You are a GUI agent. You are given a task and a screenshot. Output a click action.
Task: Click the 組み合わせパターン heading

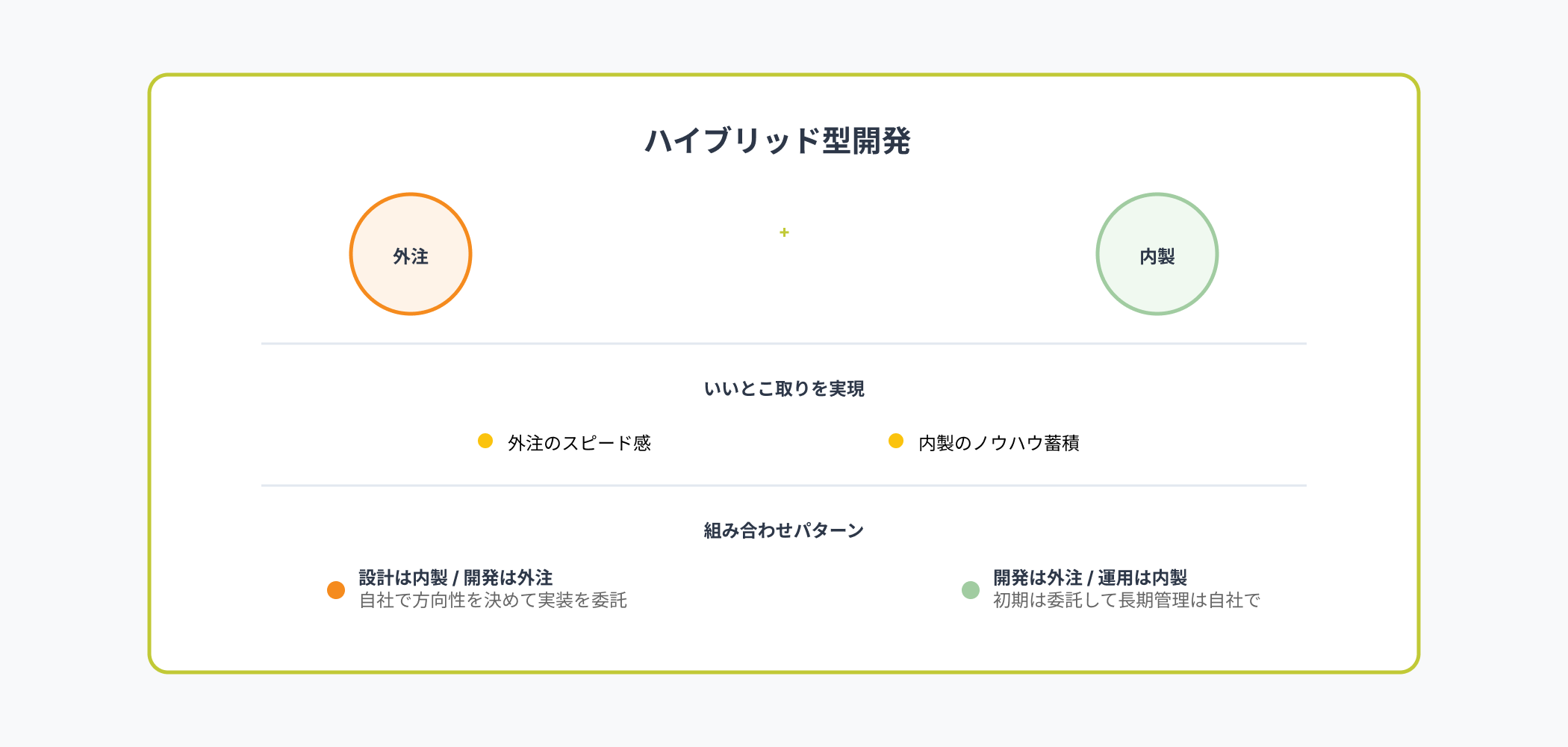tap(784, 530)
